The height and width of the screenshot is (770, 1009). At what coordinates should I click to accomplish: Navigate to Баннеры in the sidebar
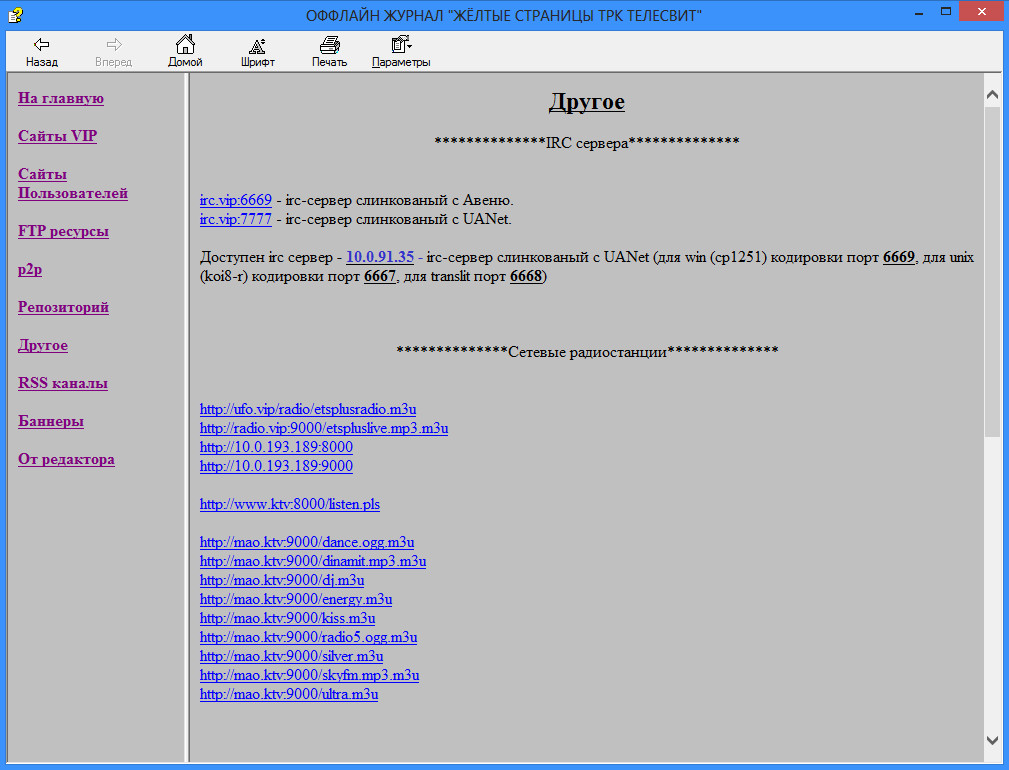point(51,421)
